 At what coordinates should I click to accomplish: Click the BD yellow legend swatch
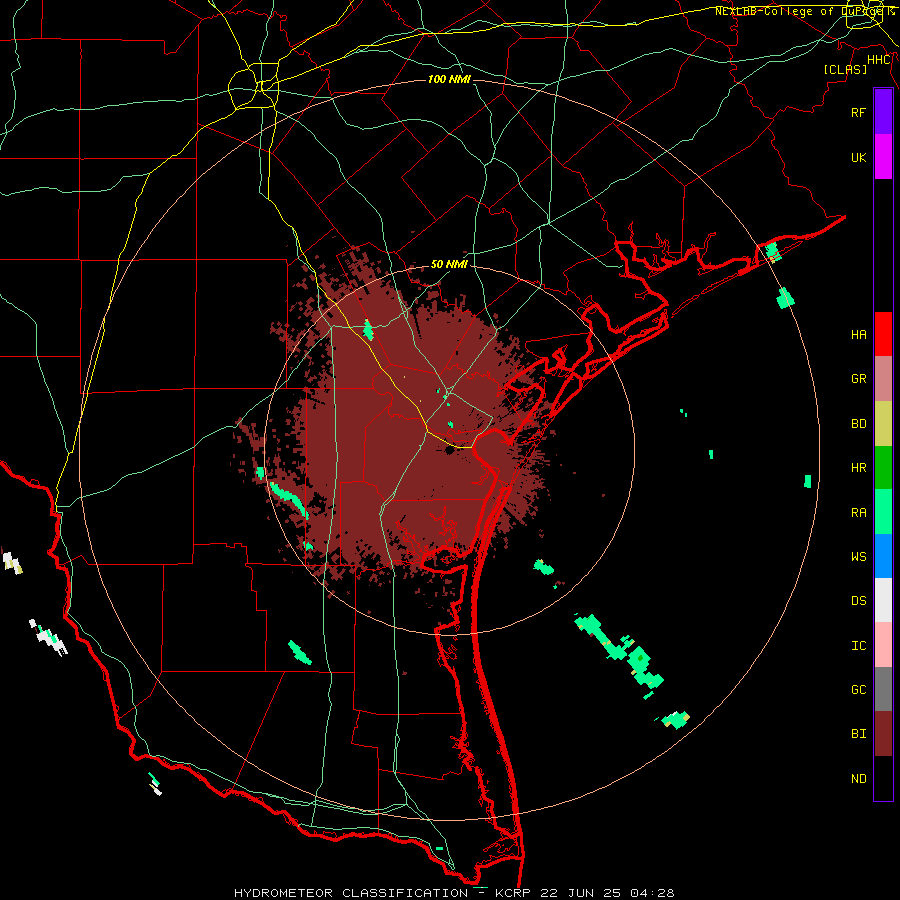pyautogui.click(x=883, y=424)
